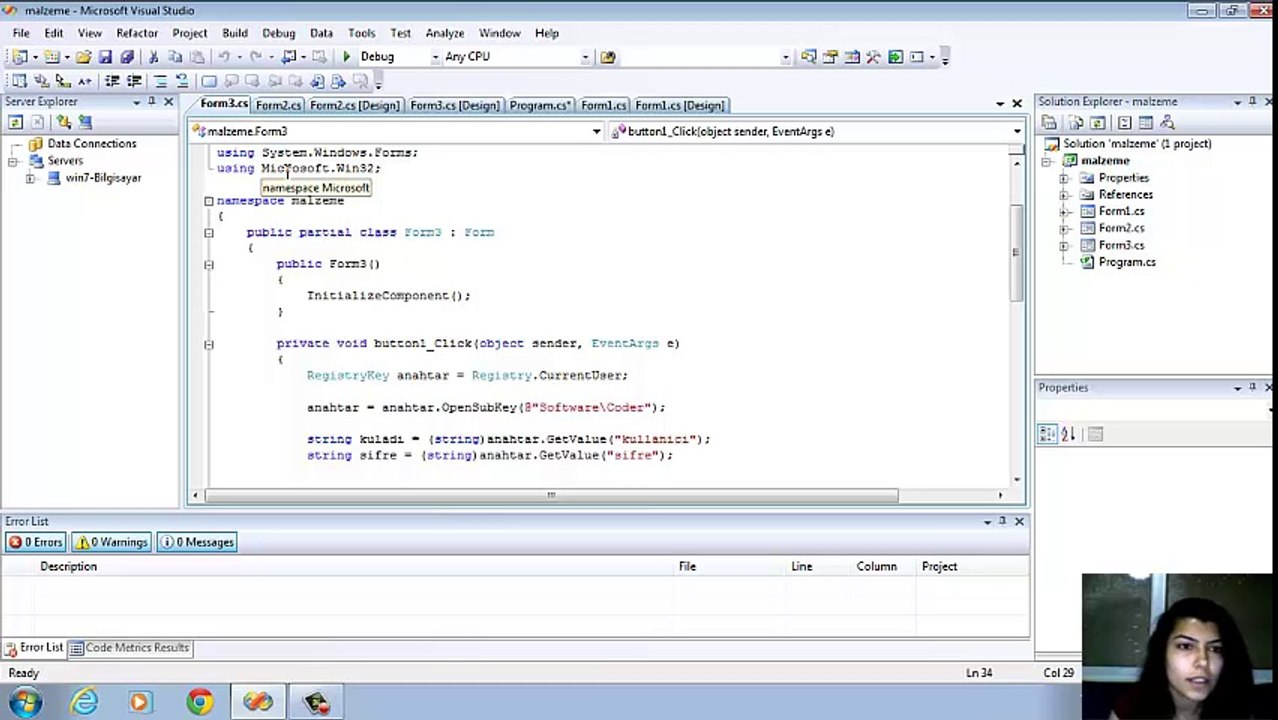Collapse the Form3 class code region
Screen dimensions: 1278x720
coord(209,233)
